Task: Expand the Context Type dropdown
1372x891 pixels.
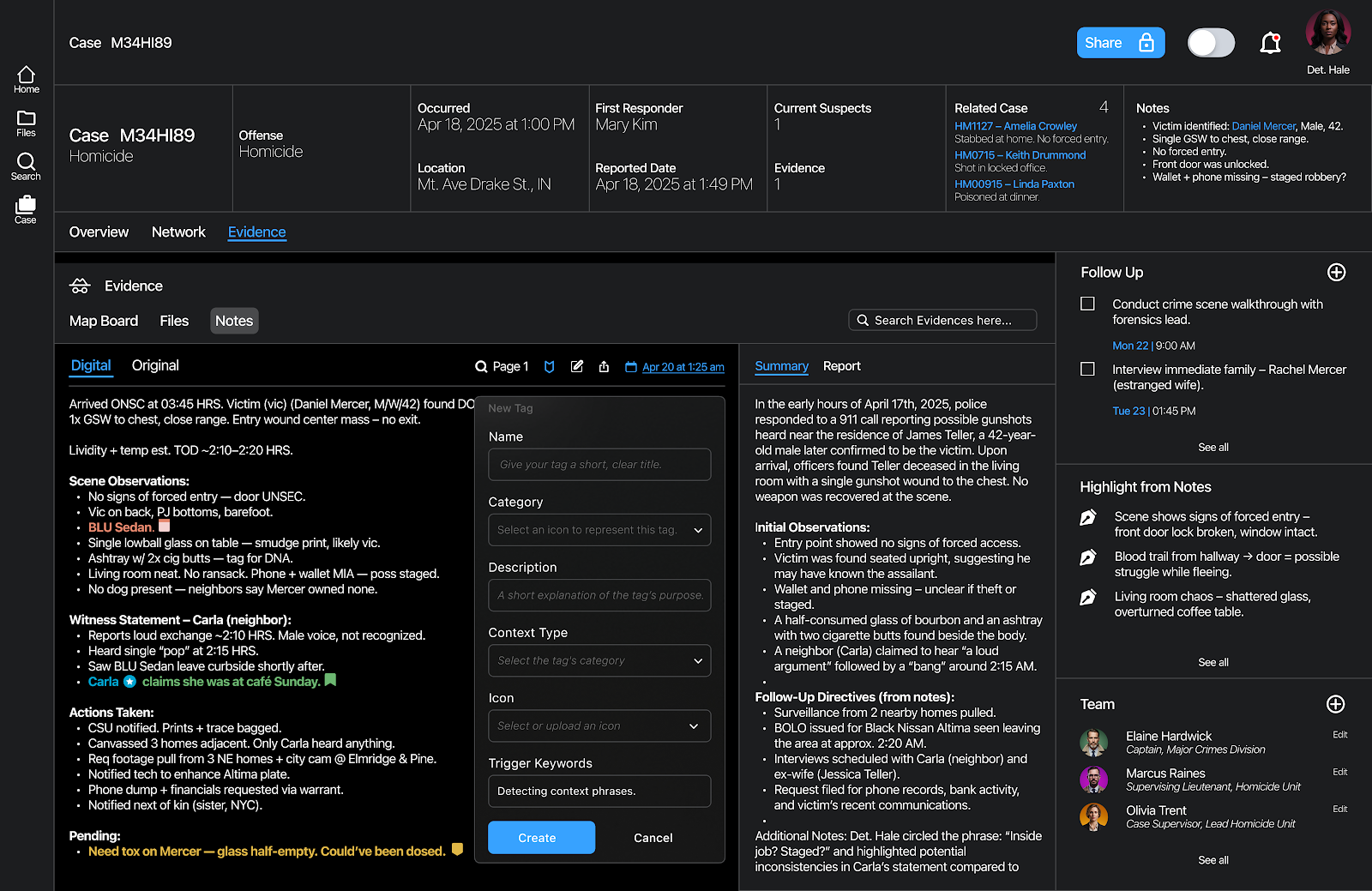Action: (x=599, y=660)
